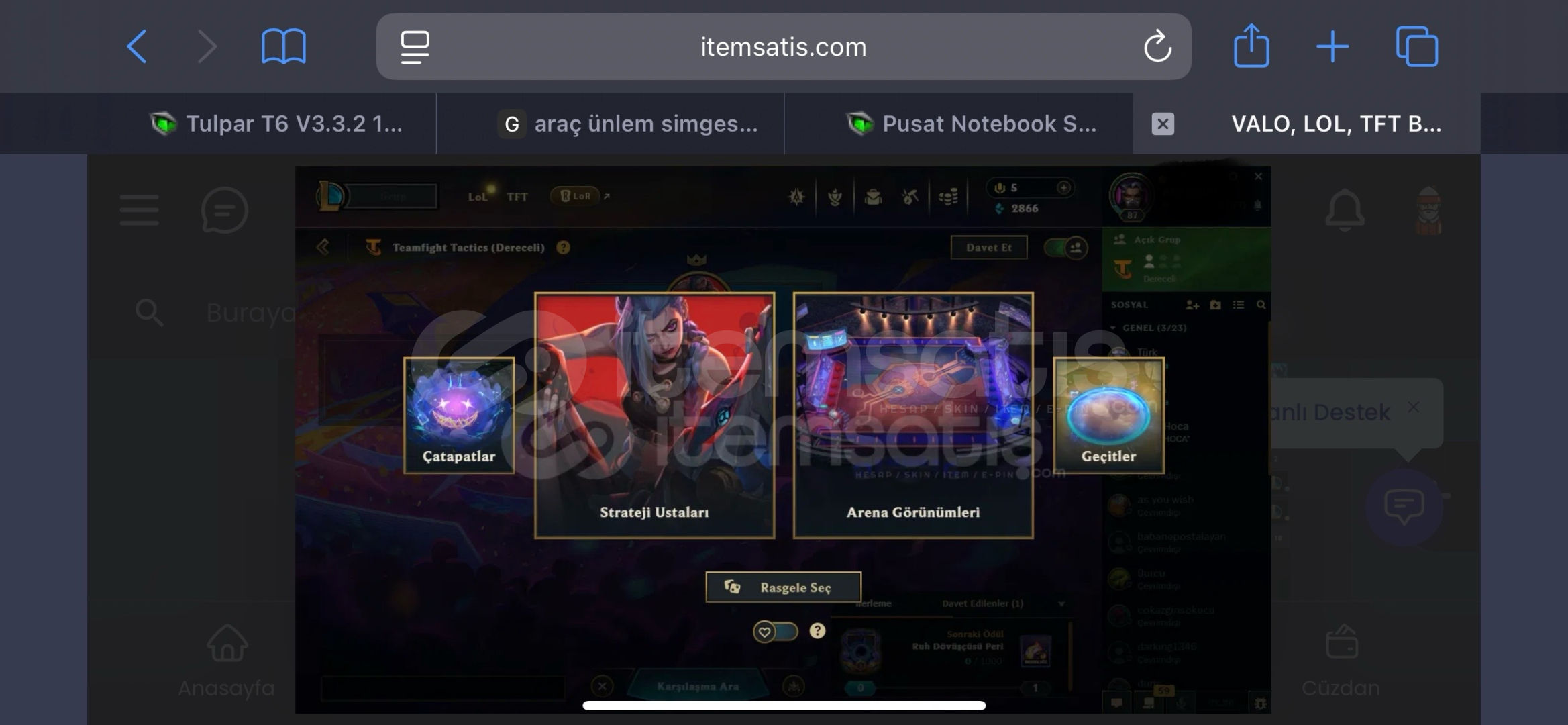
Task: Open new tab with plus icon
Action: coord(1332,47)
